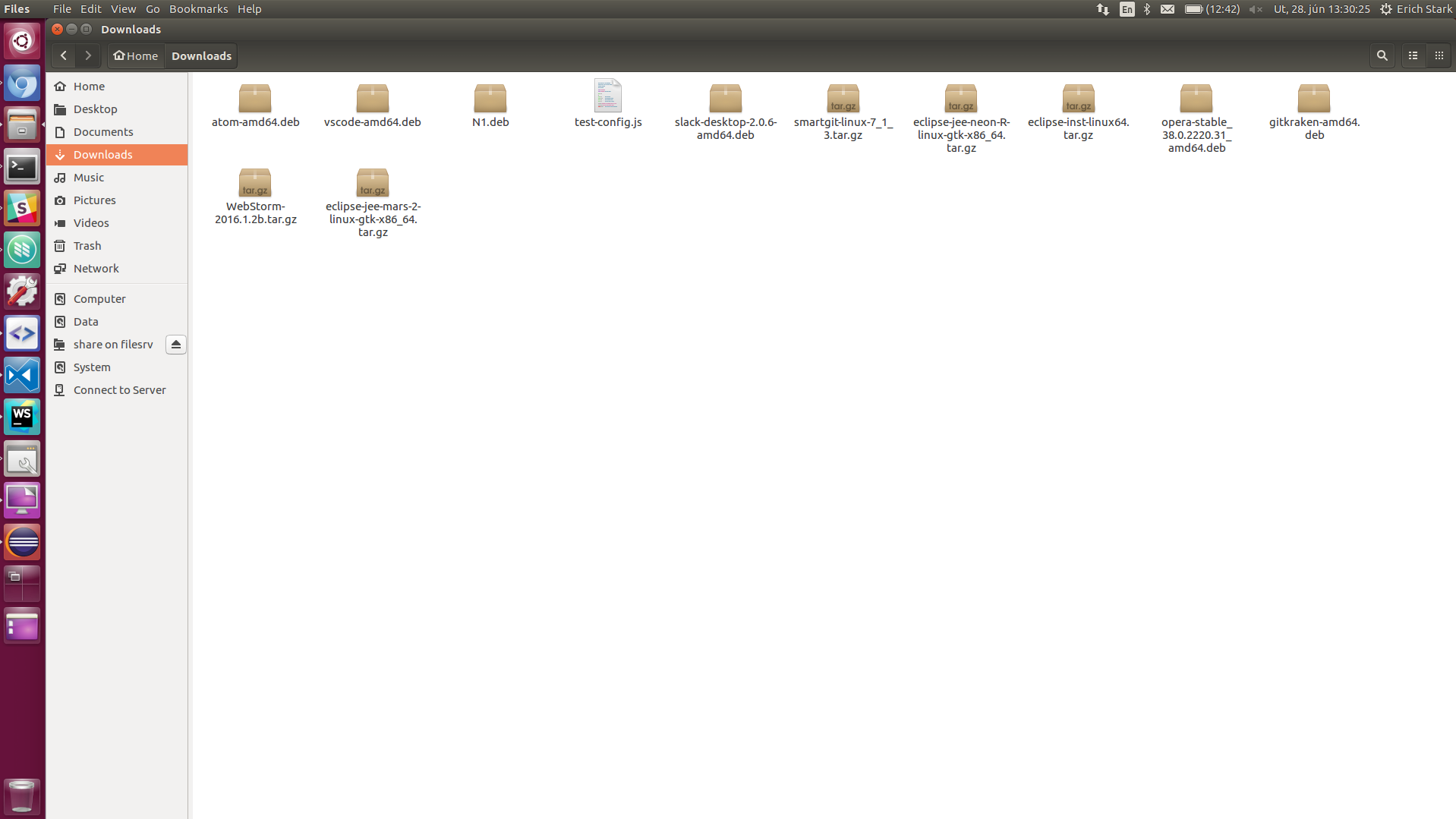Open Music in the sidebar
1456x819 pixels.
coord(117,178)
